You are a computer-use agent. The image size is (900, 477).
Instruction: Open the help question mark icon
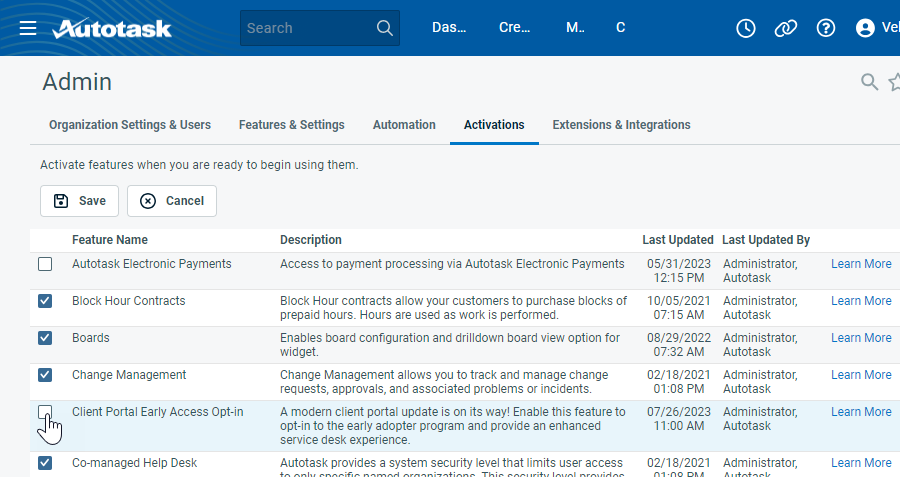826,28
